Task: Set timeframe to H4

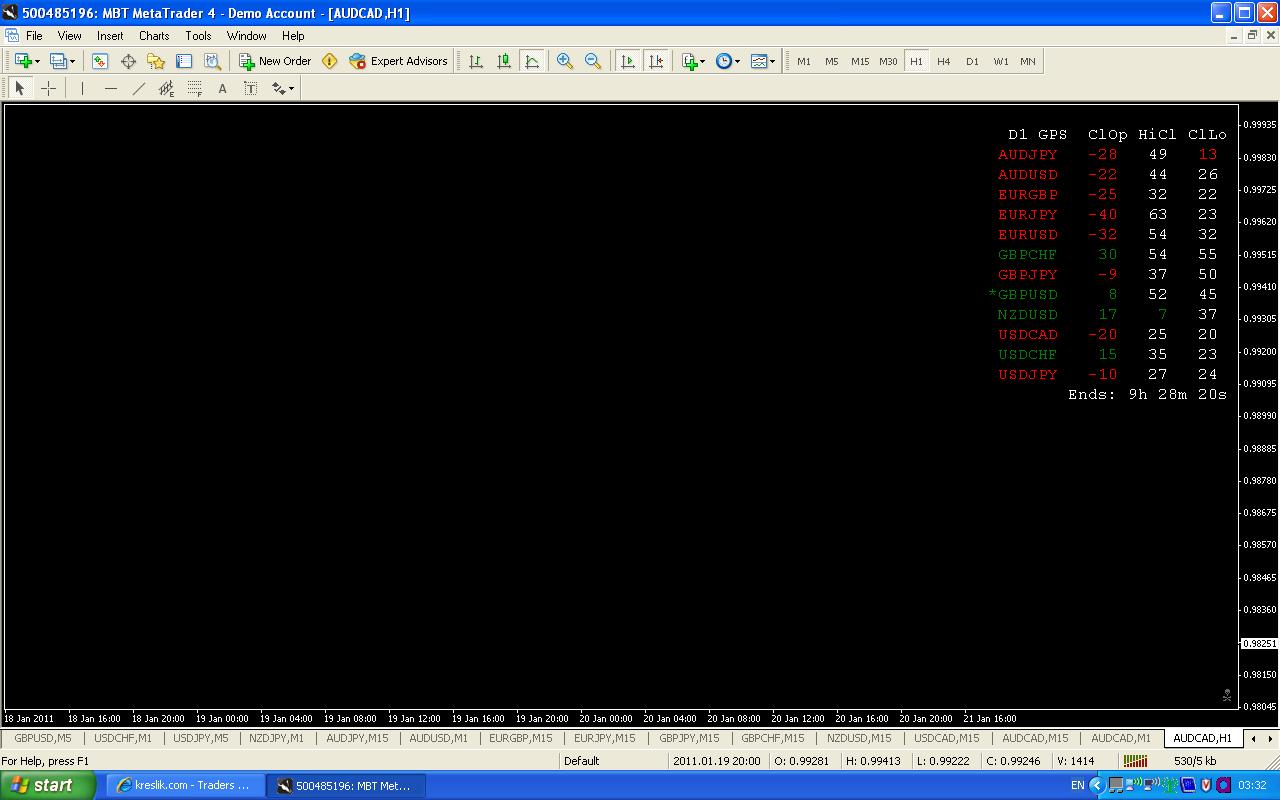Action: [x=944, y=61]
